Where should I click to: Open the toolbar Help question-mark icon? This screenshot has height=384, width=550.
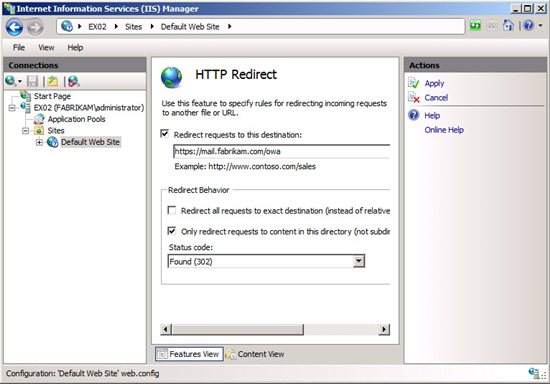[x=528, y=26]
